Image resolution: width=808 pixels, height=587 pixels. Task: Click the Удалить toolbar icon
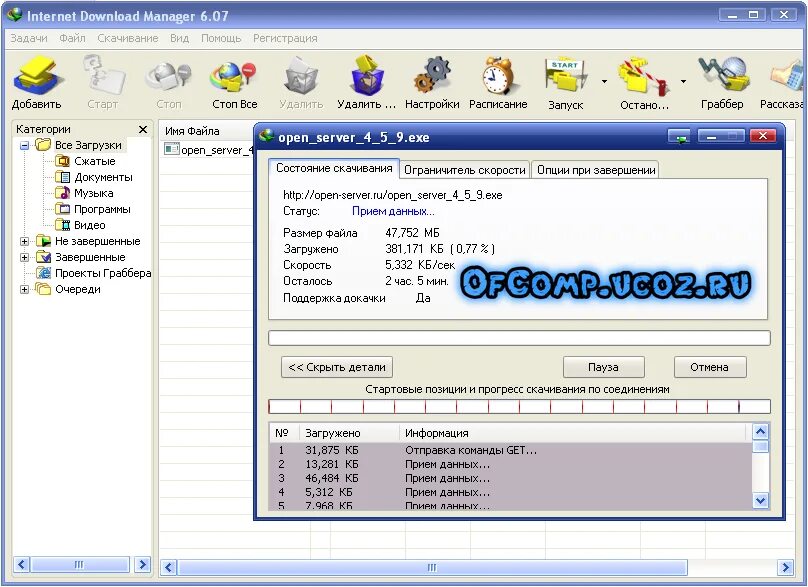coord(301,76)
